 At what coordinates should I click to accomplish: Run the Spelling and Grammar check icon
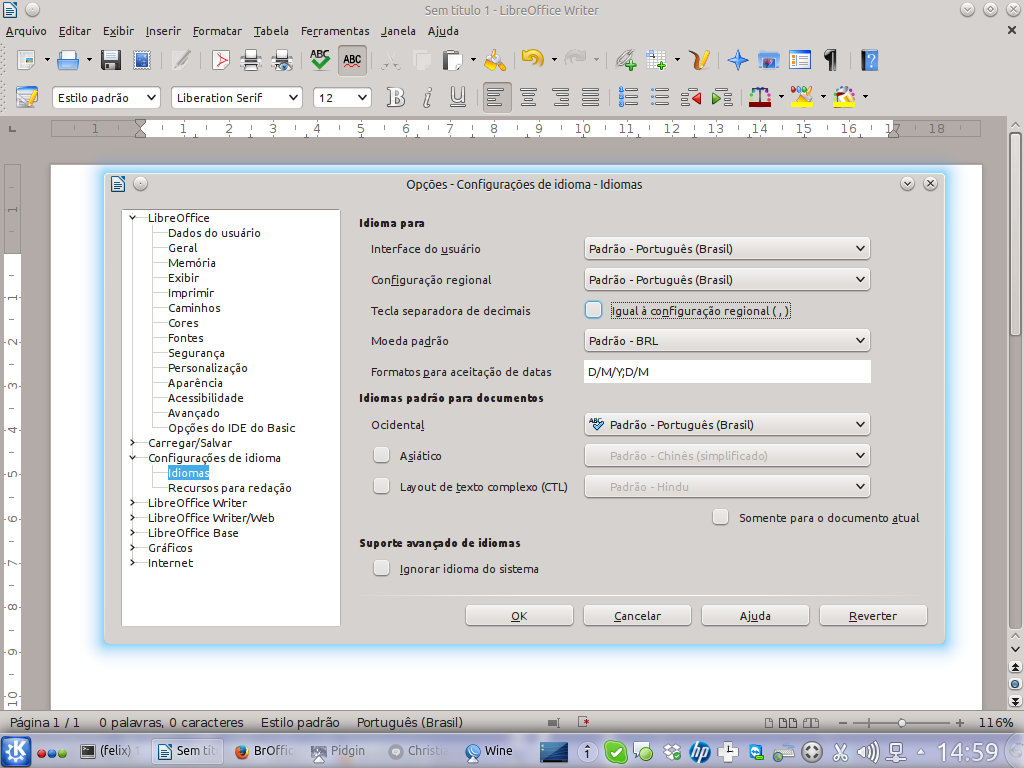(320, 60)
